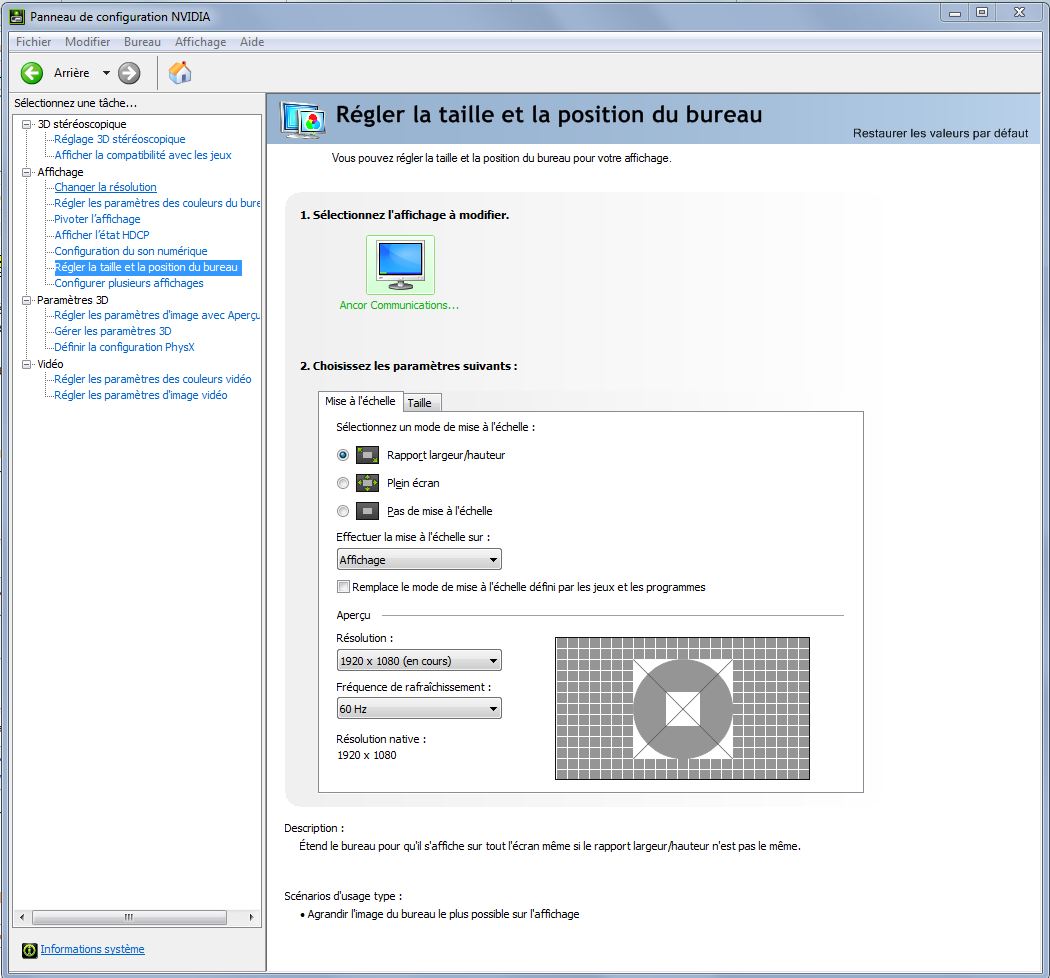Image resolution: width=1050 pixels, height=978 pixels.
Task: Open Régler les paramètres d'image vidéo
Action: [141, 395]
